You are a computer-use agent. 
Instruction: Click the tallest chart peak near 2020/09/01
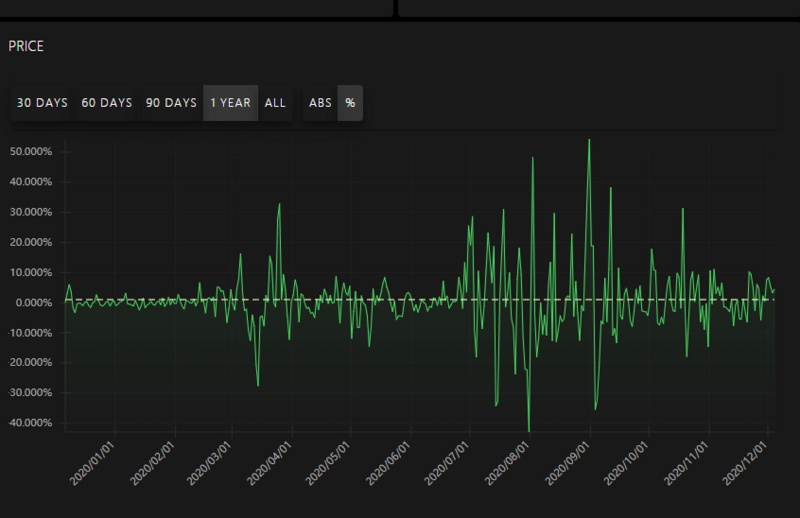coord(589,140)
